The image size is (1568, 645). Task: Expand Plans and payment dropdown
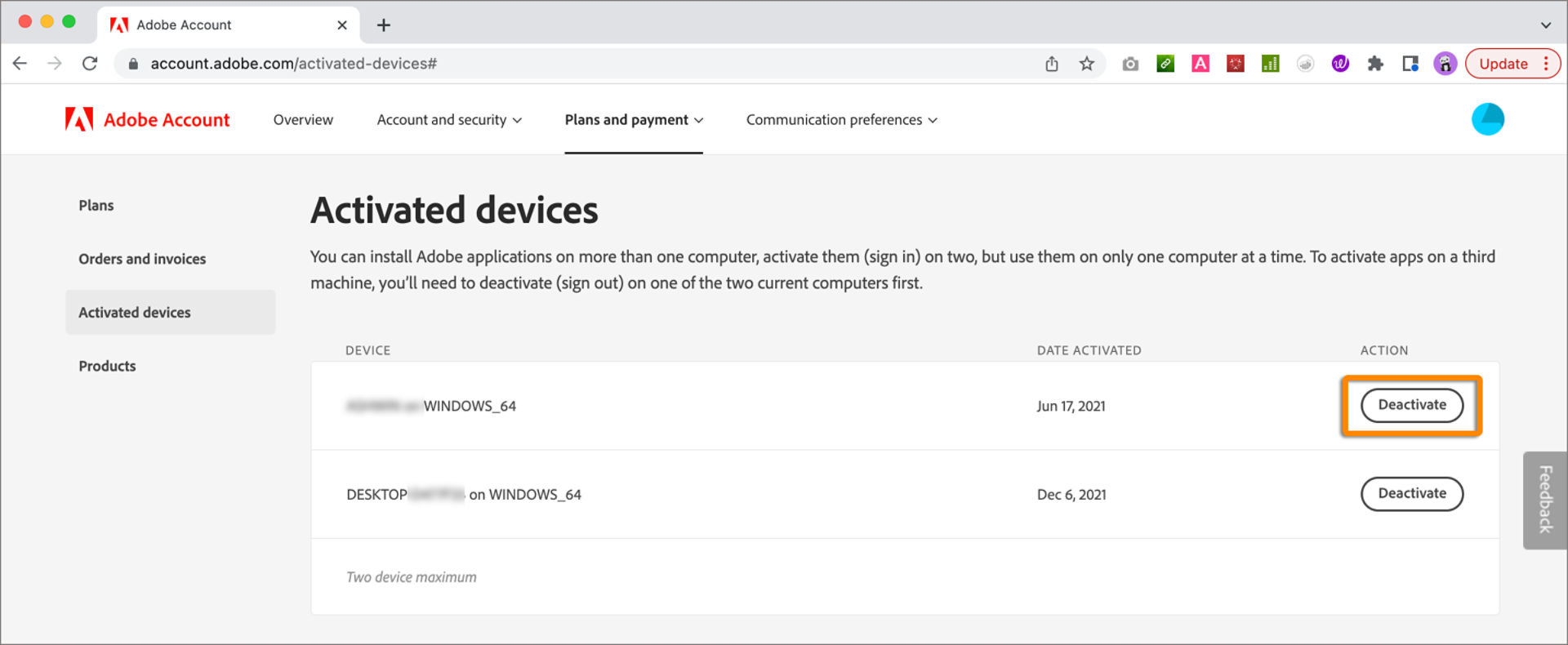[x=634, y=120]
